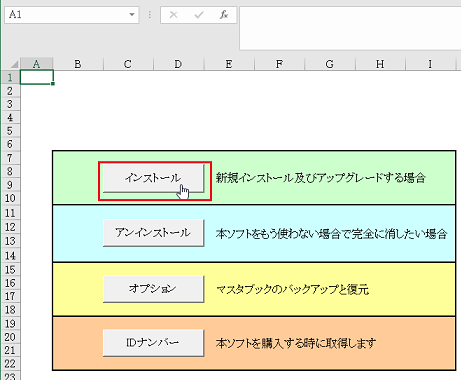The width and height of the screenshot is (461, 380).
Task: Click text 新規インストール及びアップグレードする場合
Action: pos(320,178)
